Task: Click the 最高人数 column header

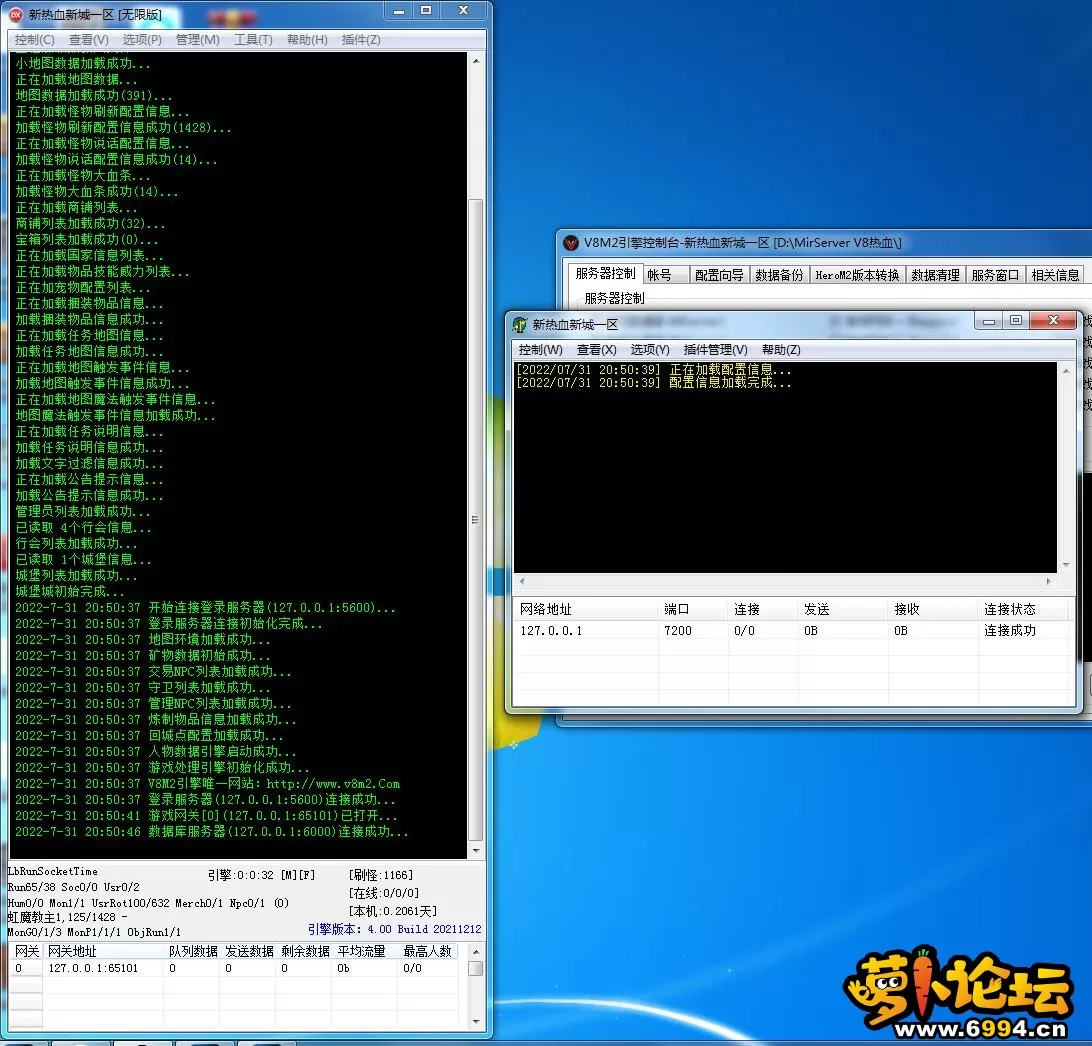Action: pyautogui.click(x=427, y=951)
